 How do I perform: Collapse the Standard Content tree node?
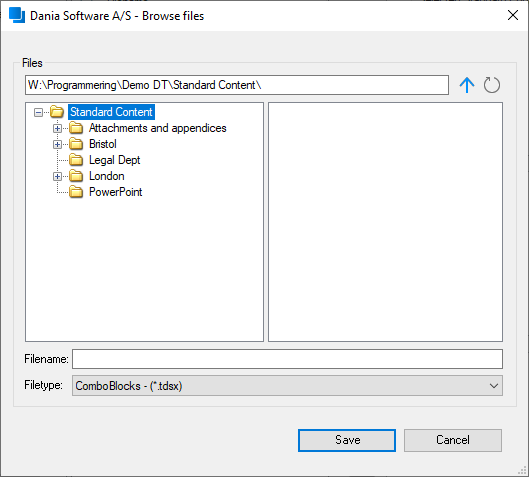pyautogui.click(x=38, y=112)
